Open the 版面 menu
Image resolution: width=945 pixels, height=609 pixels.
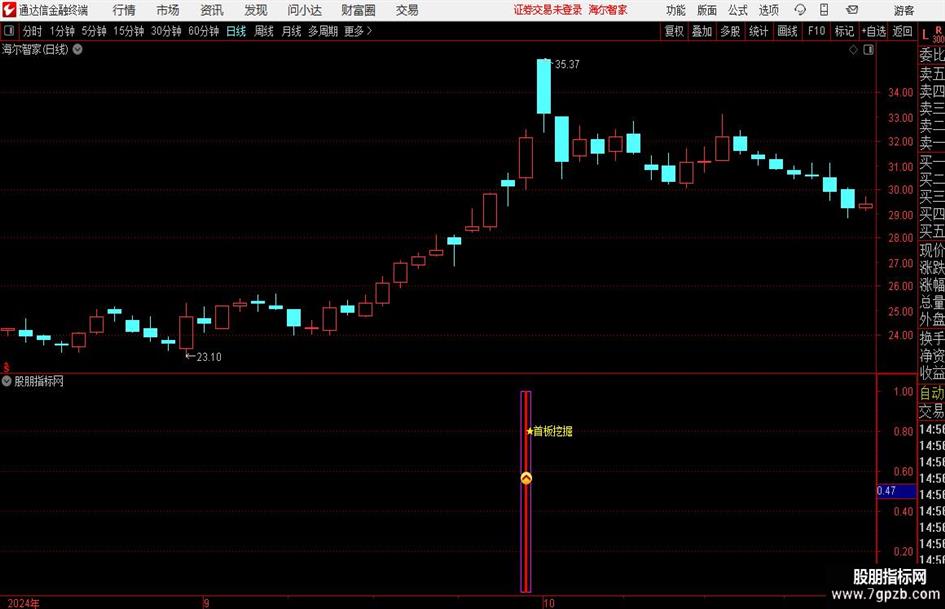coord(706,10)
